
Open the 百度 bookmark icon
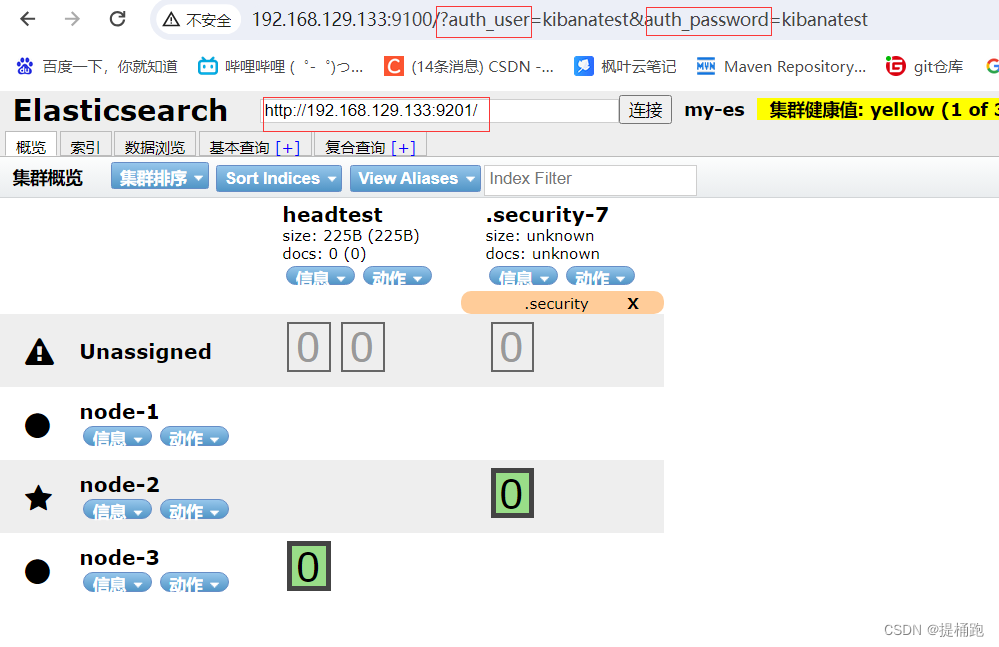(x=25, y=65)
